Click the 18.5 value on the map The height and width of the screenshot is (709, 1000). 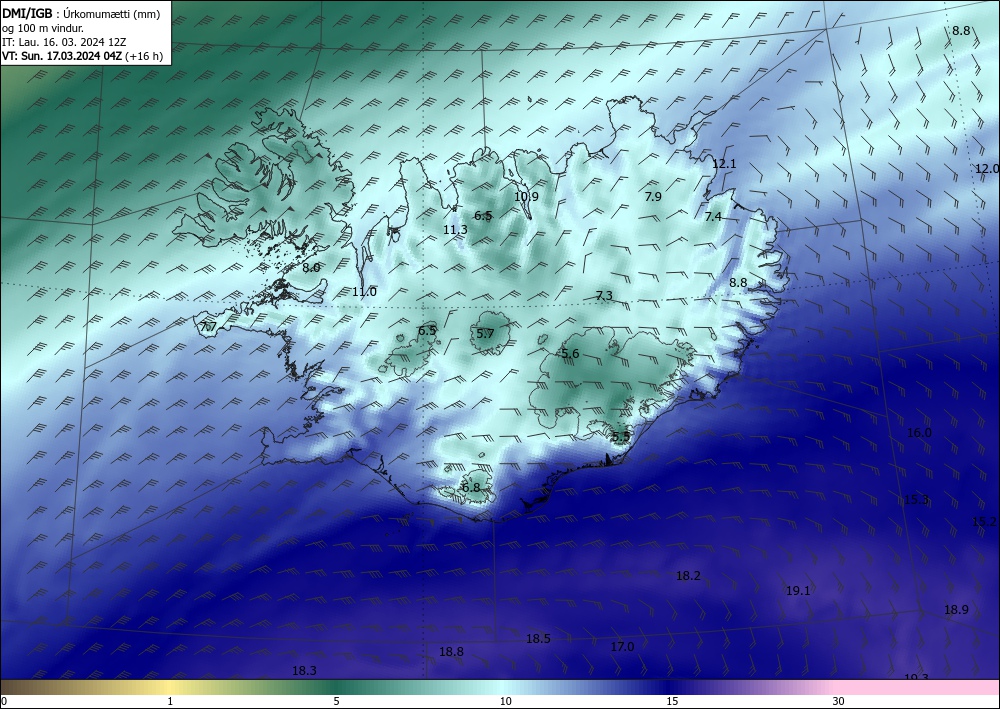pyautogui.click(x=538, y=638)
